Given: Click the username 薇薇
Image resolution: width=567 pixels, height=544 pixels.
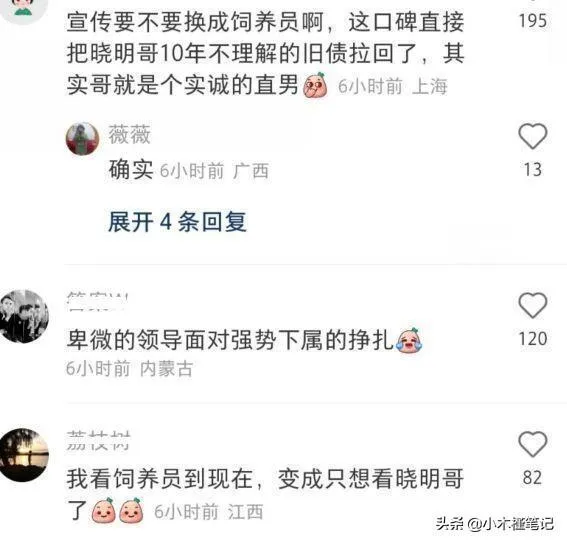Looking at the screenshot, I should tap(129, 135).
